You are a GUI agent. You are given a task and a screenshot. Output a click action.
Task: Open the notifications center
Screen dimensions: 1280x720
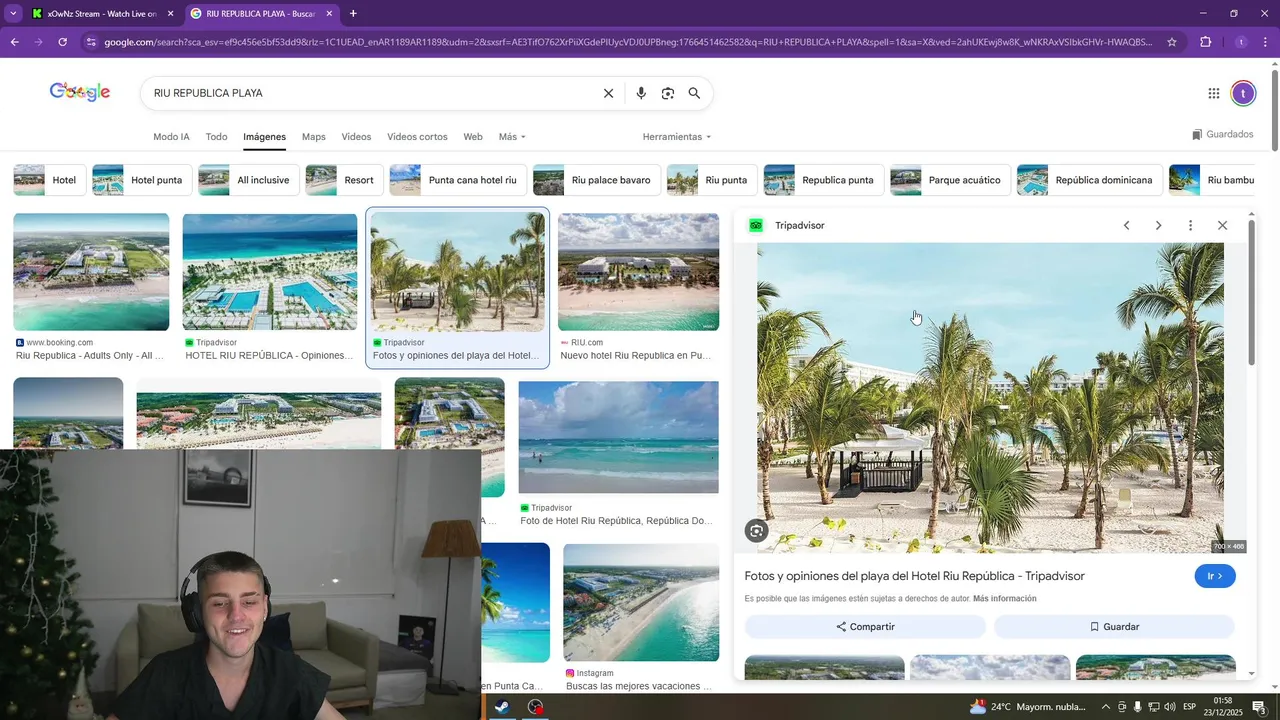click(1259, 707)
